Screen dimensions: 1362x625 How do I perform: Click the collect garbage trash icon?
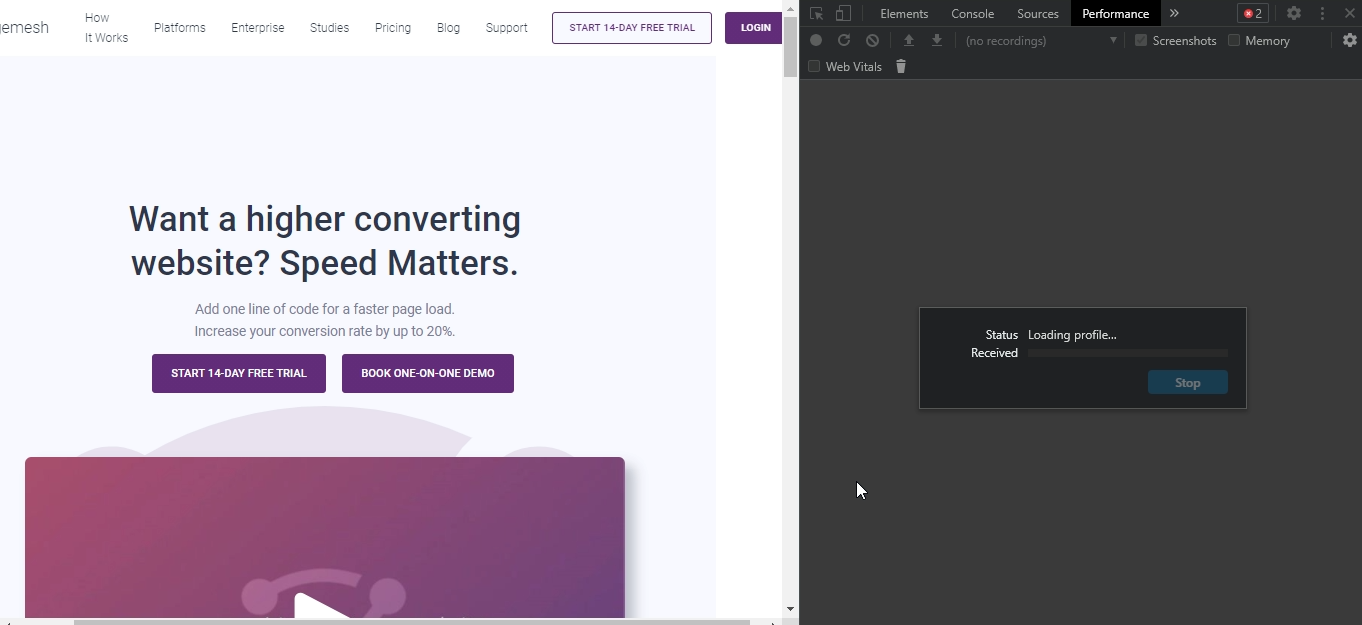point(901,66)
